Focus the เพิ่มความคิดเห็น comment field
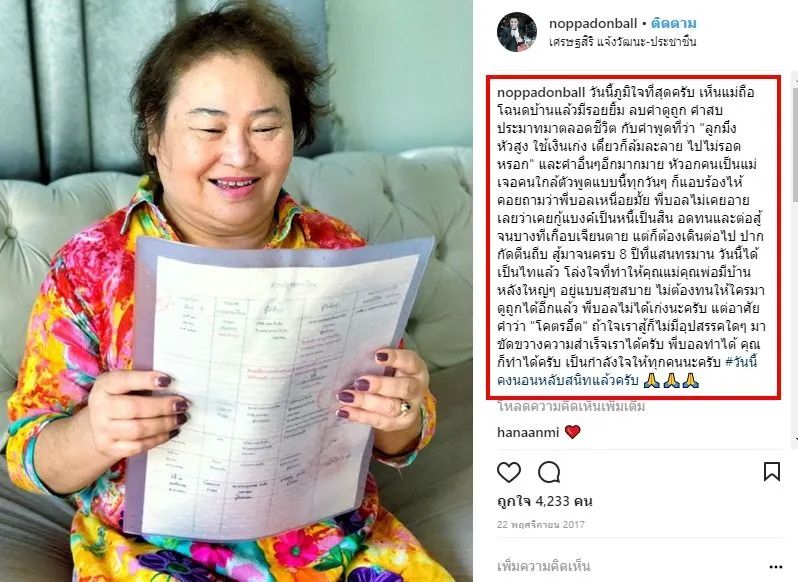798x582 pixels. pyautogui.click(x=544, y=566)
